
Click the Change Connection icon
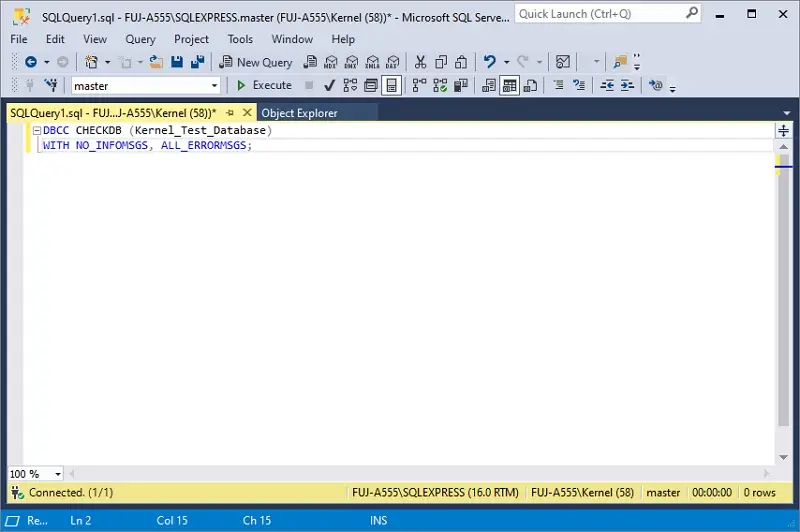(x=51, y=85)
